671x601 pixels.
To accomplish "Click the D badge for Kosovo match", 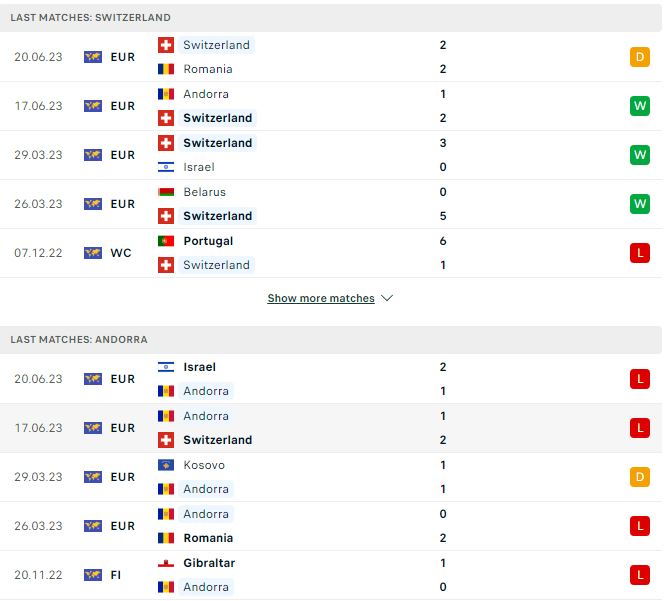I will (x=640, y=477).
